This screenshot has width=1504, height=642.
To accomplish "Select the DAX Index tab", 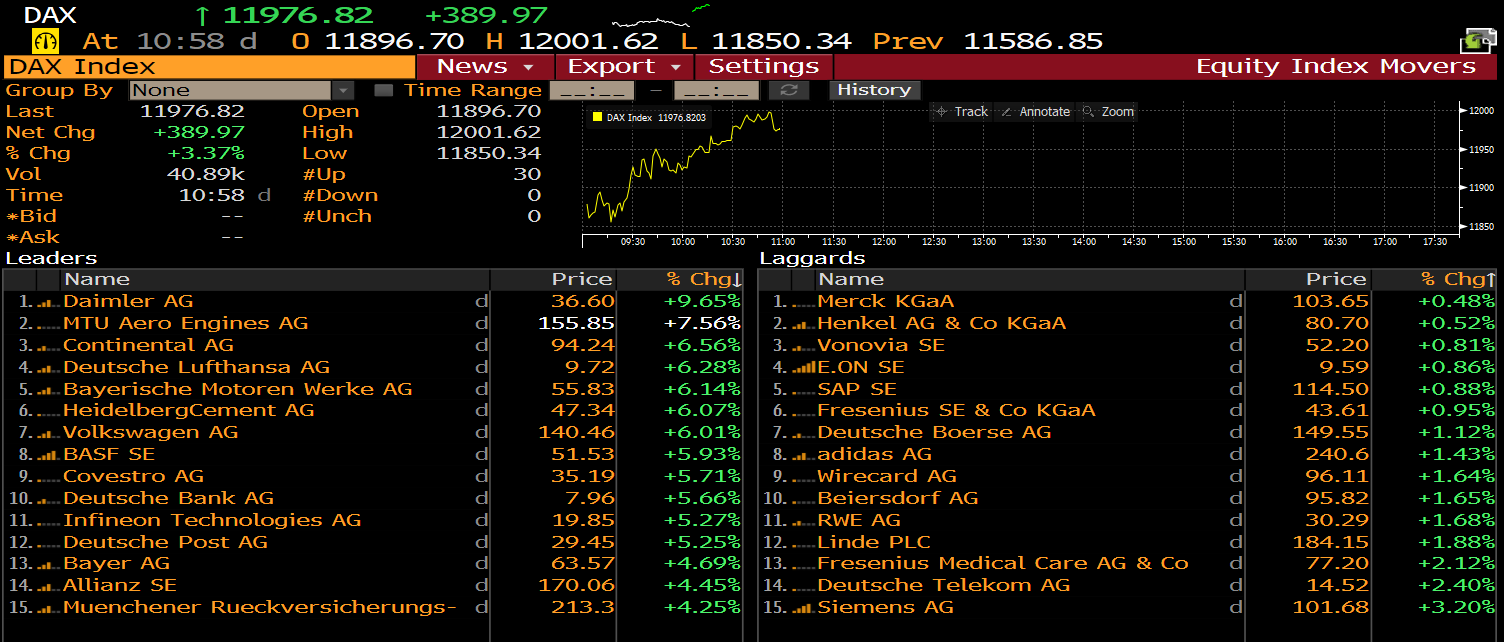I will point(209,67).
